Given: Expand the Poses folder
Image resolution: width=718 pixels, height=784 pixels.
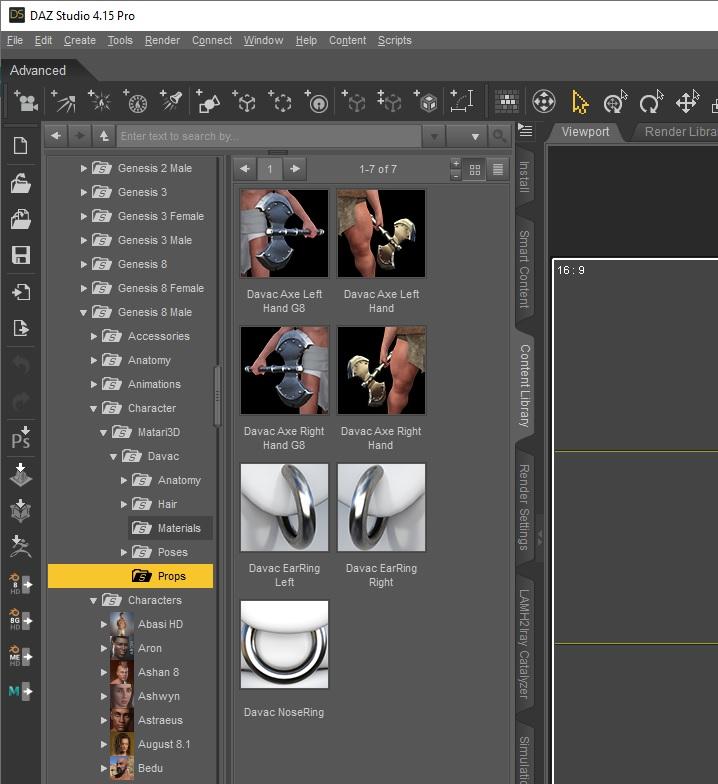Looking at the screenshot, I should (x=124, y=552).
